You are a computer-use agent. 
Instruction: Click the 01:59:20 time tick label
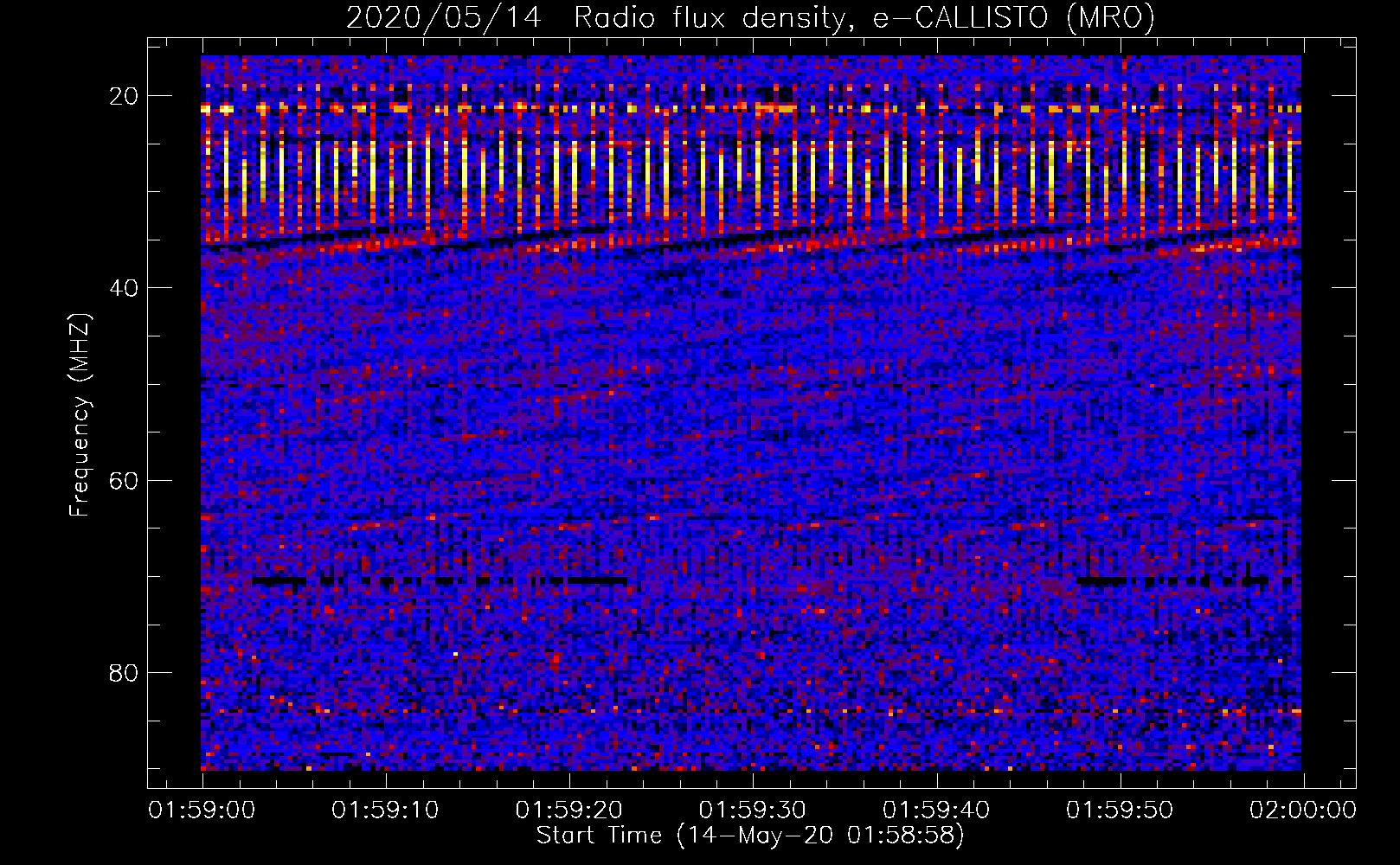tap(569, 811)
